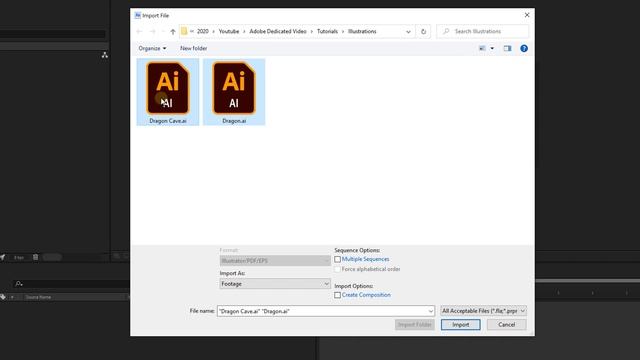Image resolution: width=640 pixels, height=360 pixels.
Task: Expand the File name history arrow
Action: pyautogui.click(x=431, y=311)
